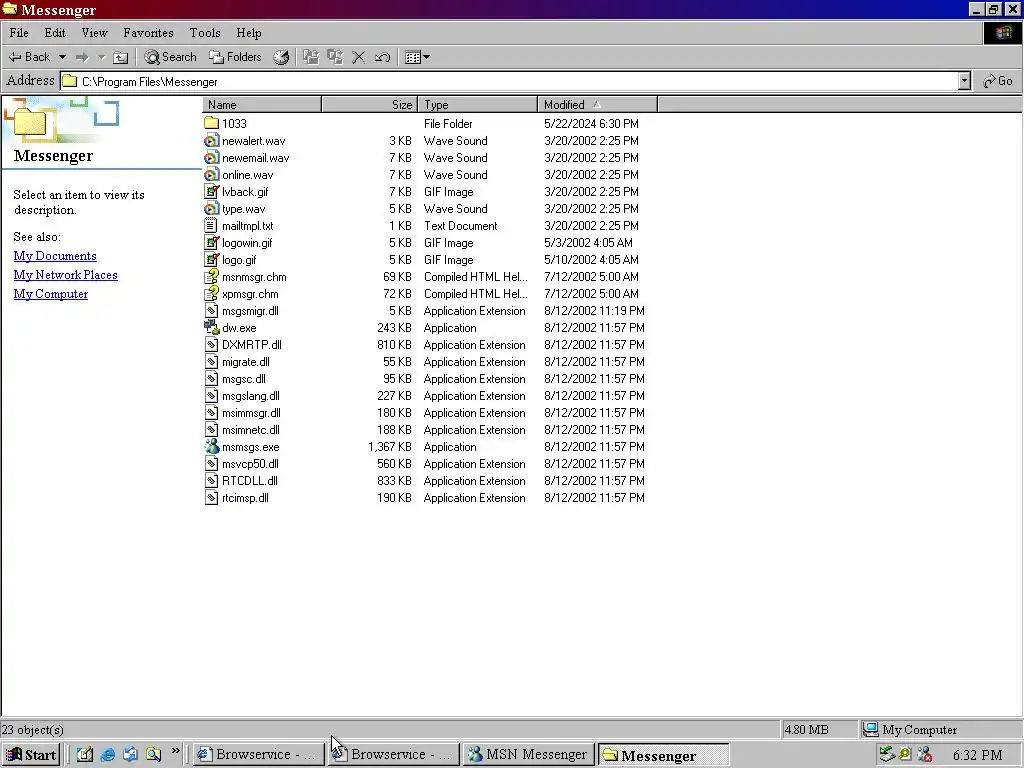
Task: Click the MSN Messenger system tray icon
Action: (924, 755)
